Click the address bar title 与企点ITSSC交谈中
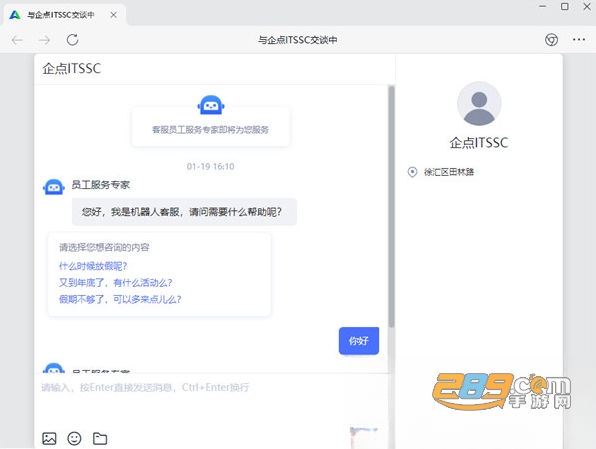Image resolution: width=596 pixels, height=449 pixels. coord(298,40)
